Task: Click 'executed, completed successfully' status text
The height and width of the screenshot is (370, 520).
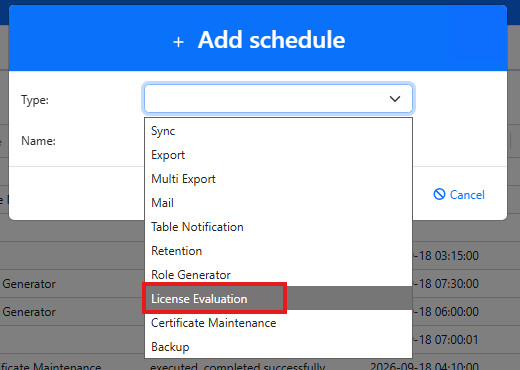Action: [x=238, y=366]
